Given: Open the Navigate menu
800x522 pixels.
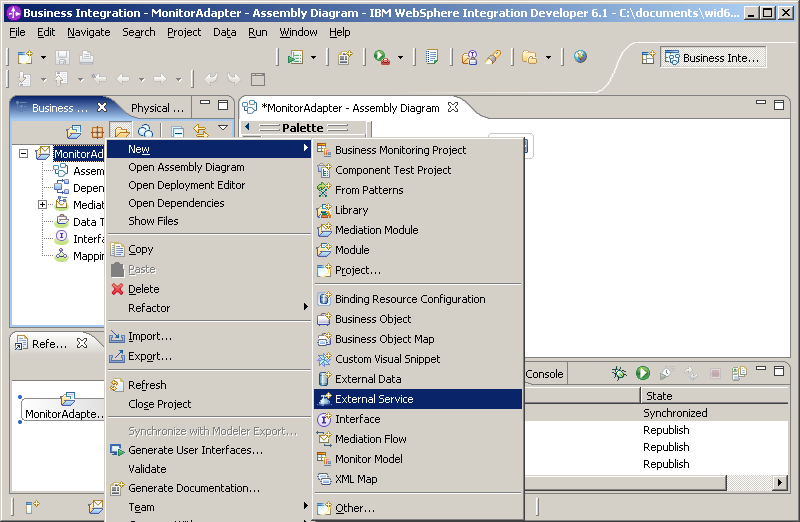Looking at the screenshot, I should click(89, 33).
